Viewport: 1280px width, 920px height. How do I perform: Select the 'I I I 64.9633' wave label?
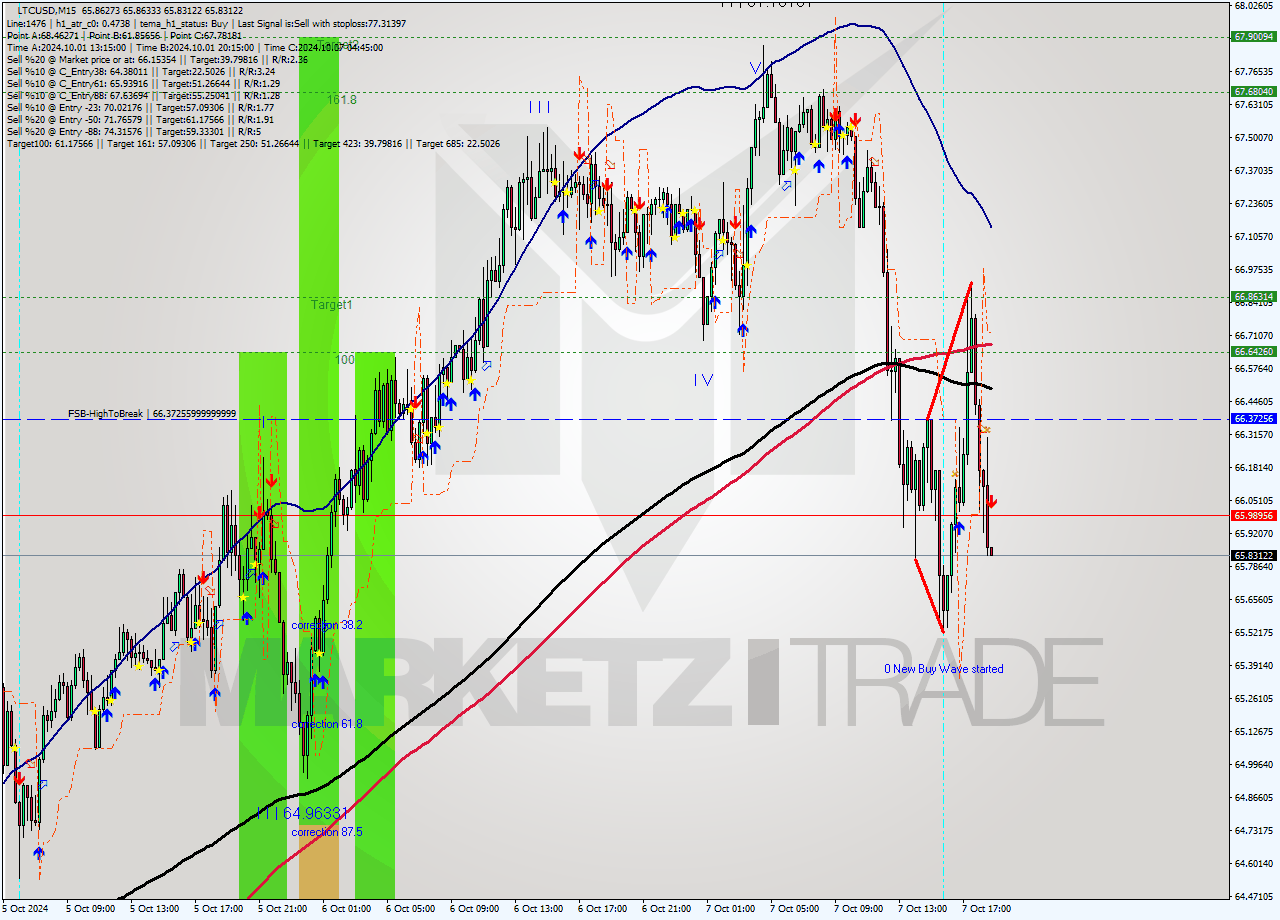point(302,814)
